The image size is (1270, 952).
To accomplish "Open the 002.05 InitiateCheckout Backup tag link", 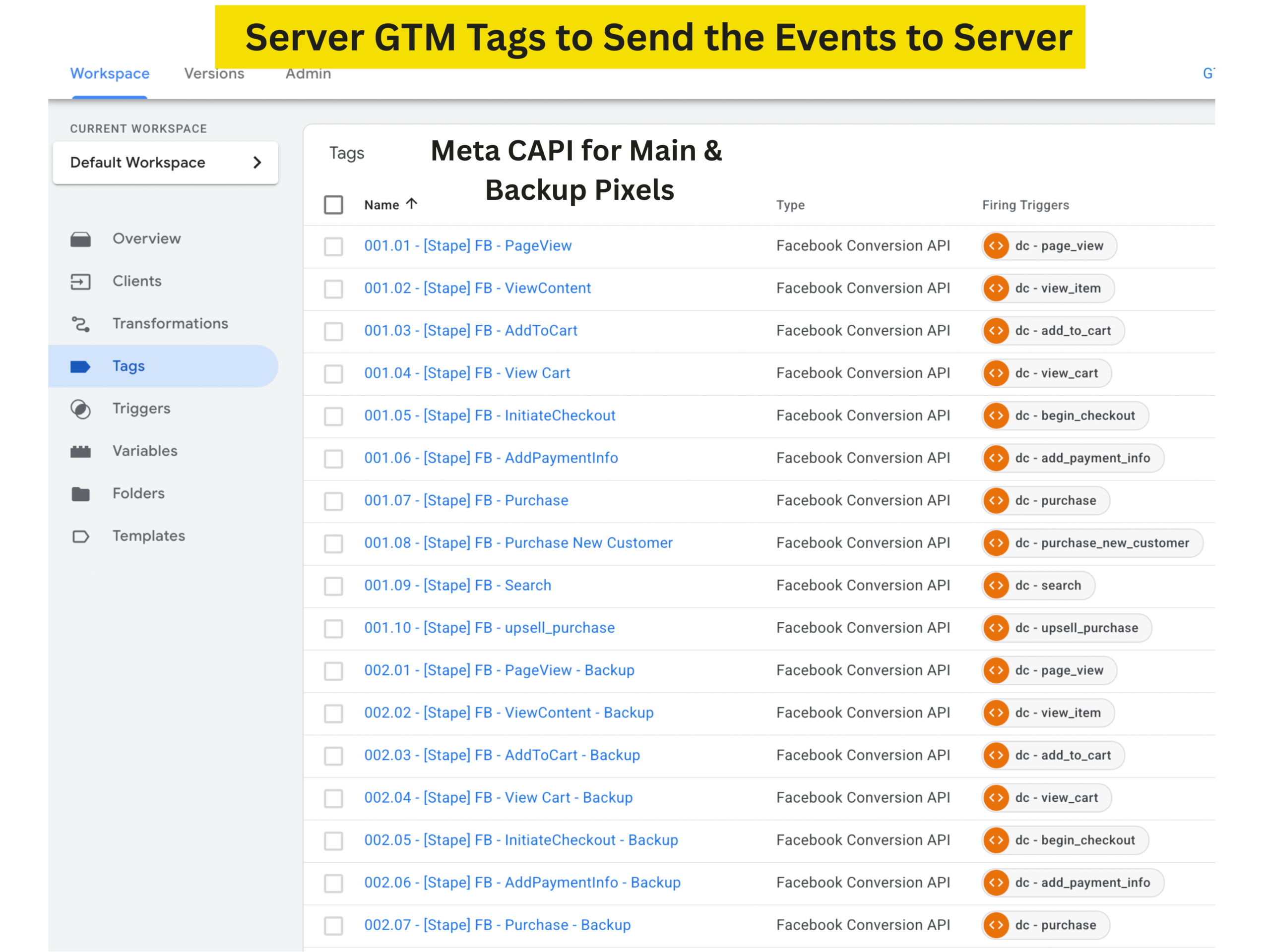I will [x=521, y=840].
